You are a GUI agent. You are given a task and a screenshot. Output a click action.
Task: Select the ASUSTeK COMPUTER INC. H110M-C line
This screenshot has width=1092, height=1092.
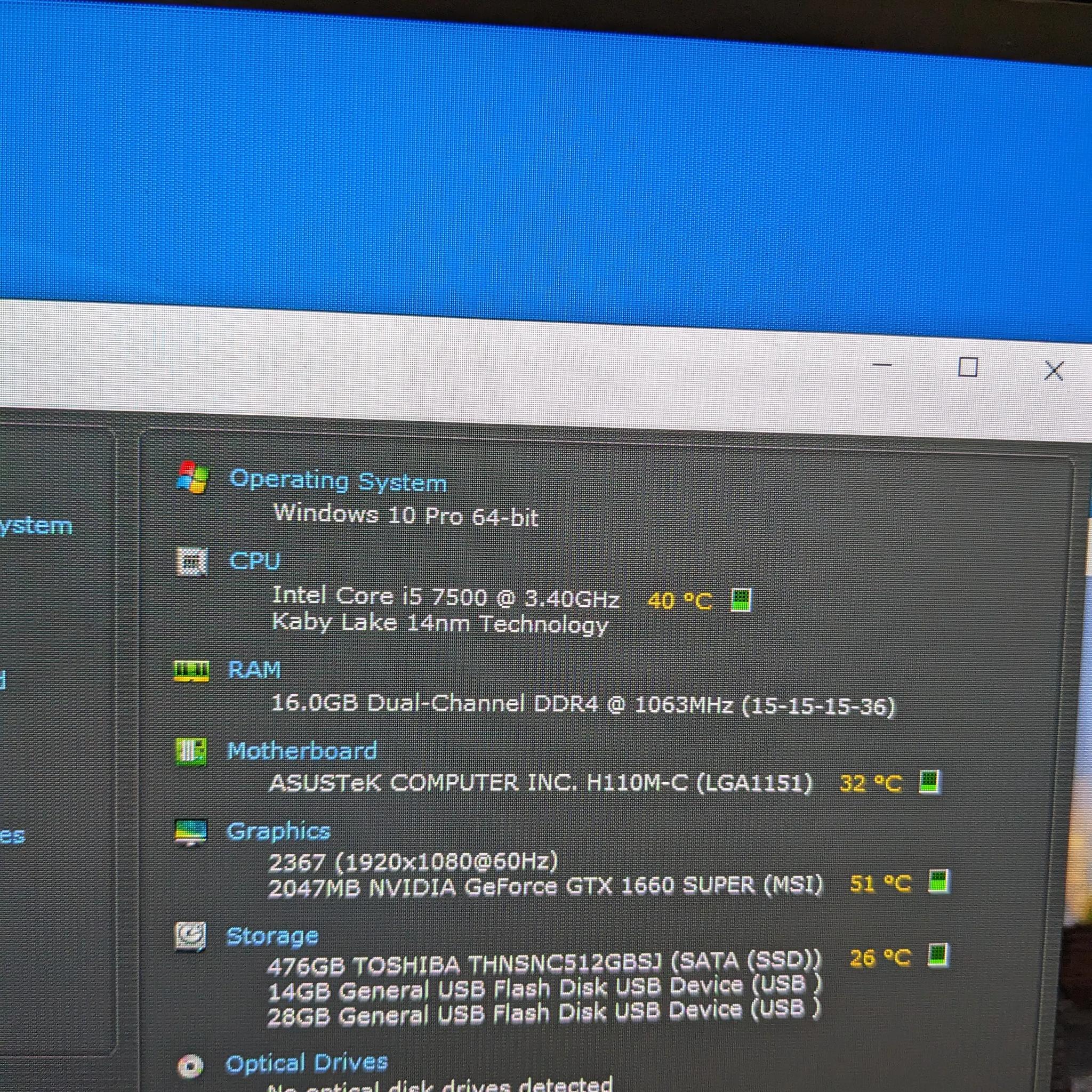click(540, 783)
